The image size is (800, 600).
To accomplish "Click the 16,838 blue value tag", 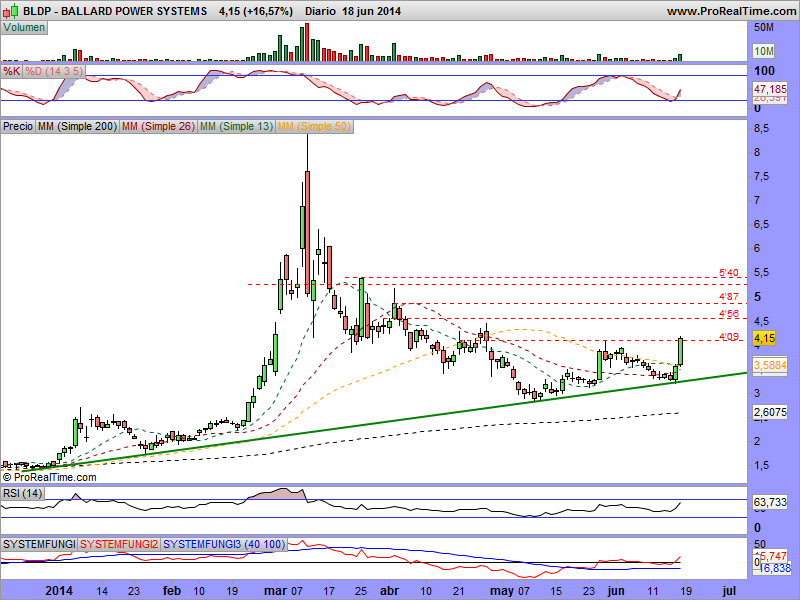I will coord(775,568).
